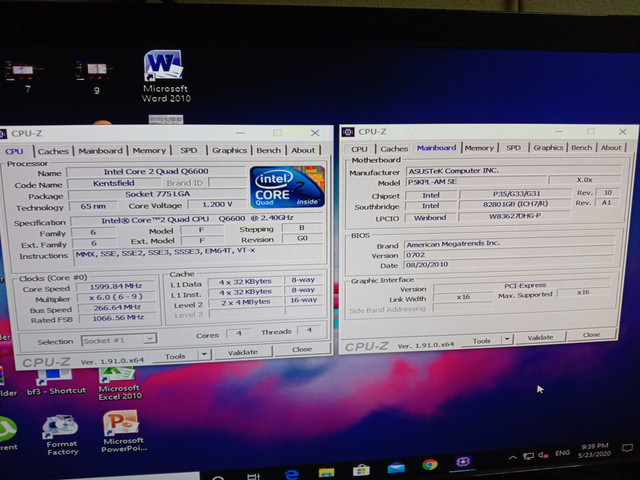The image size is (640, 480).
Task: Launch Format Factory from the desktop
Action: click(61, 435)
